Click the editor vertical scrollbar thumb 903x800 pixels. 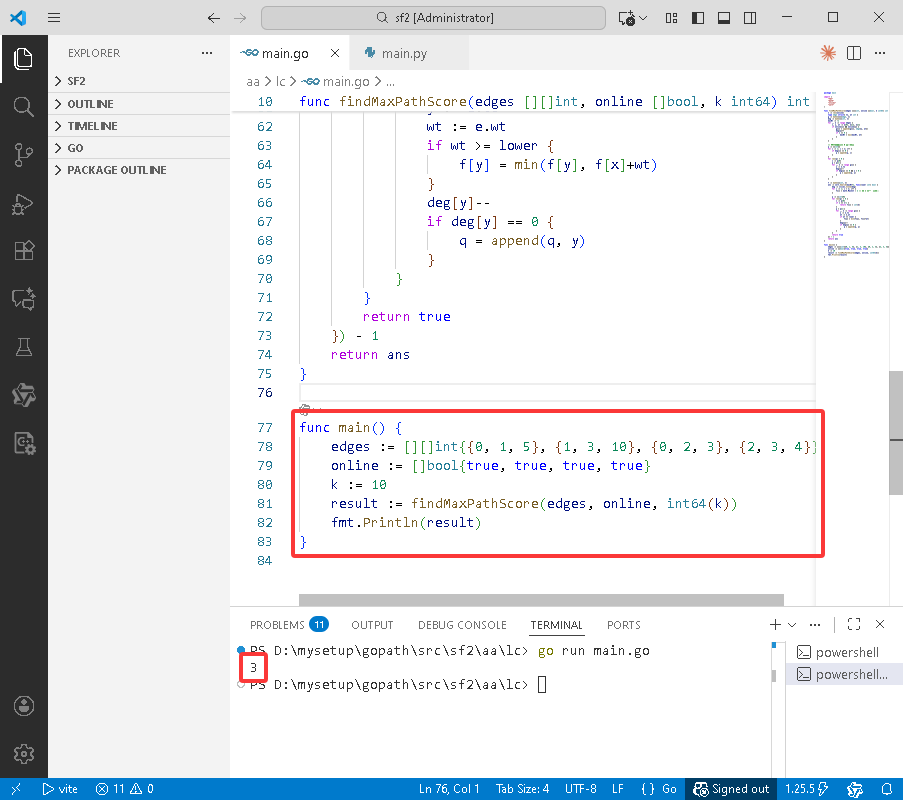tap(896, 433)
